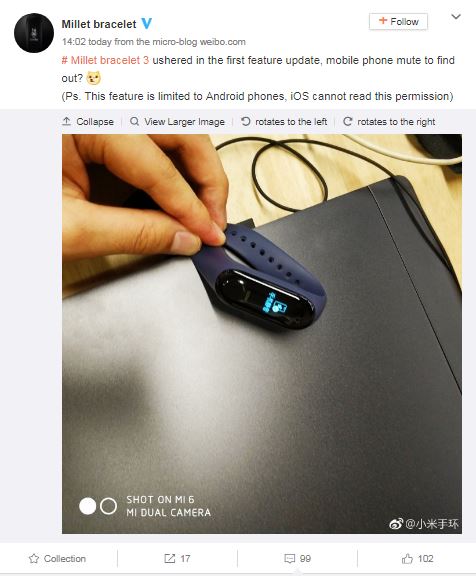Click the magnifier View Larger Image icon
The image size is (476, 576).
pos(134,121)
